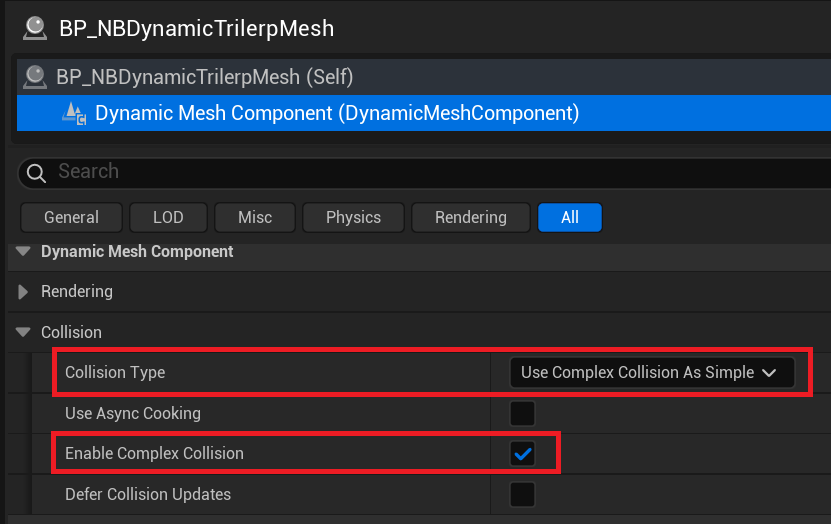Viewport: 831px width, 524px height.
Task: Select Dynamic Mesh Component in the tree
Action: click(424, 113)
